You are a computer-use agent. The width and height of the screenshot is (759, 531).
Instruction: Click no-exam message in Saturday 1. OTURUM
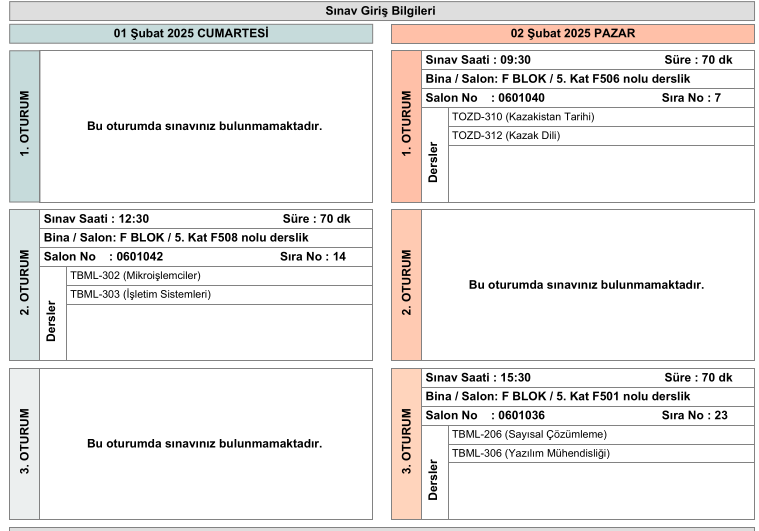[x=205, y=126]
